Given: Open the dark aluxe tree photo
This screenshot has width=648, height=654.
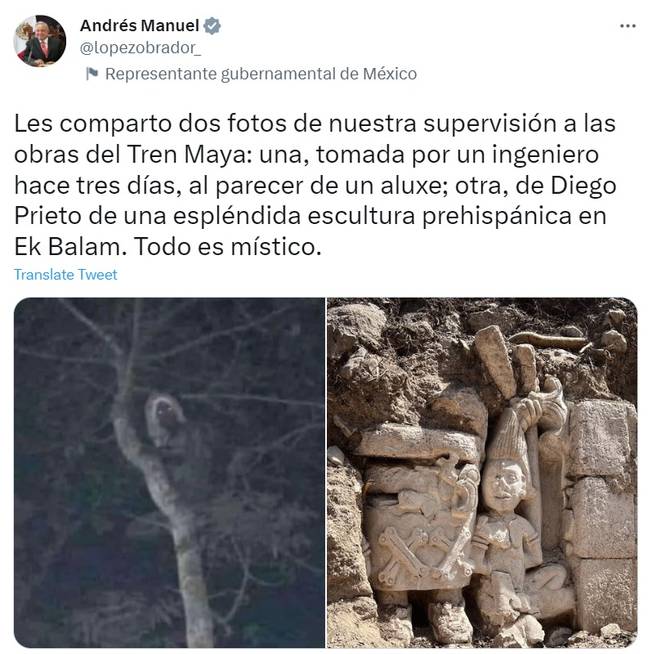Looking at the screenshot, I should point(169,472).
